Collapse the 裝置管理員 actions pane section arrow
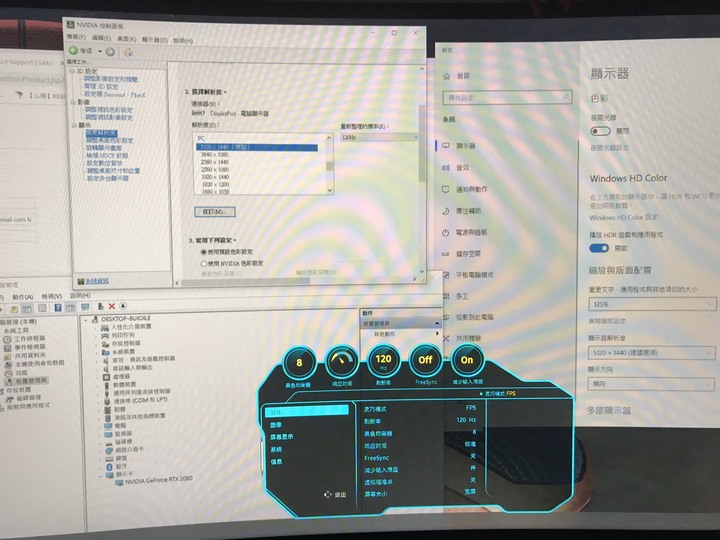 [x=437, y=324]
